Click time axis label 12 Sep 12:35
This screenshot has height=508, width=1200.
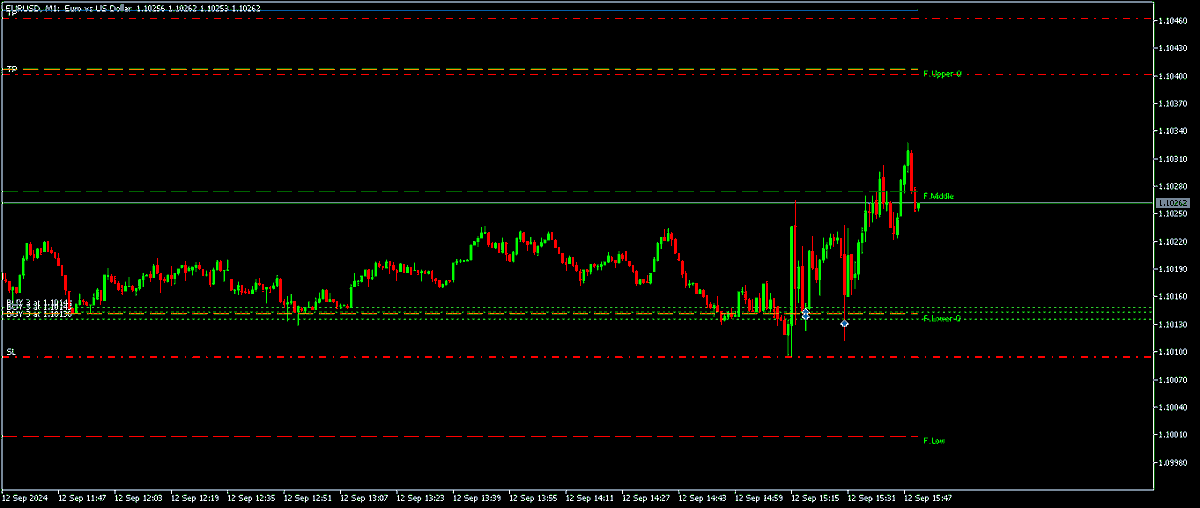tap(251, 497)
